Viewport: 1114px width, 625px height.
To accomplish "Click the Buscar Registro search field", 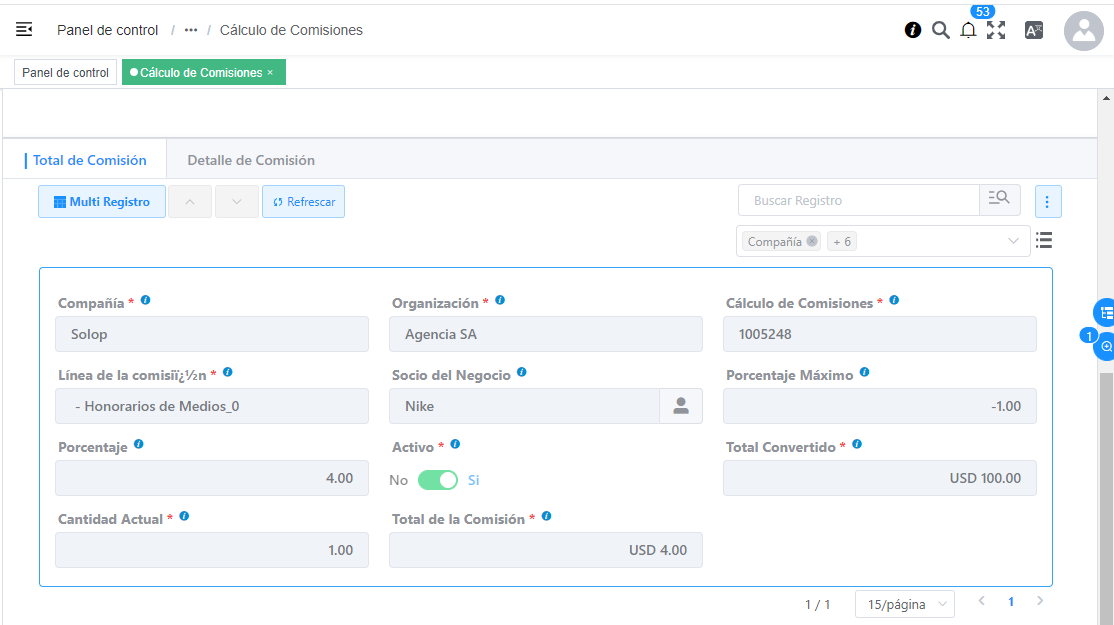I will coord(858,200).
